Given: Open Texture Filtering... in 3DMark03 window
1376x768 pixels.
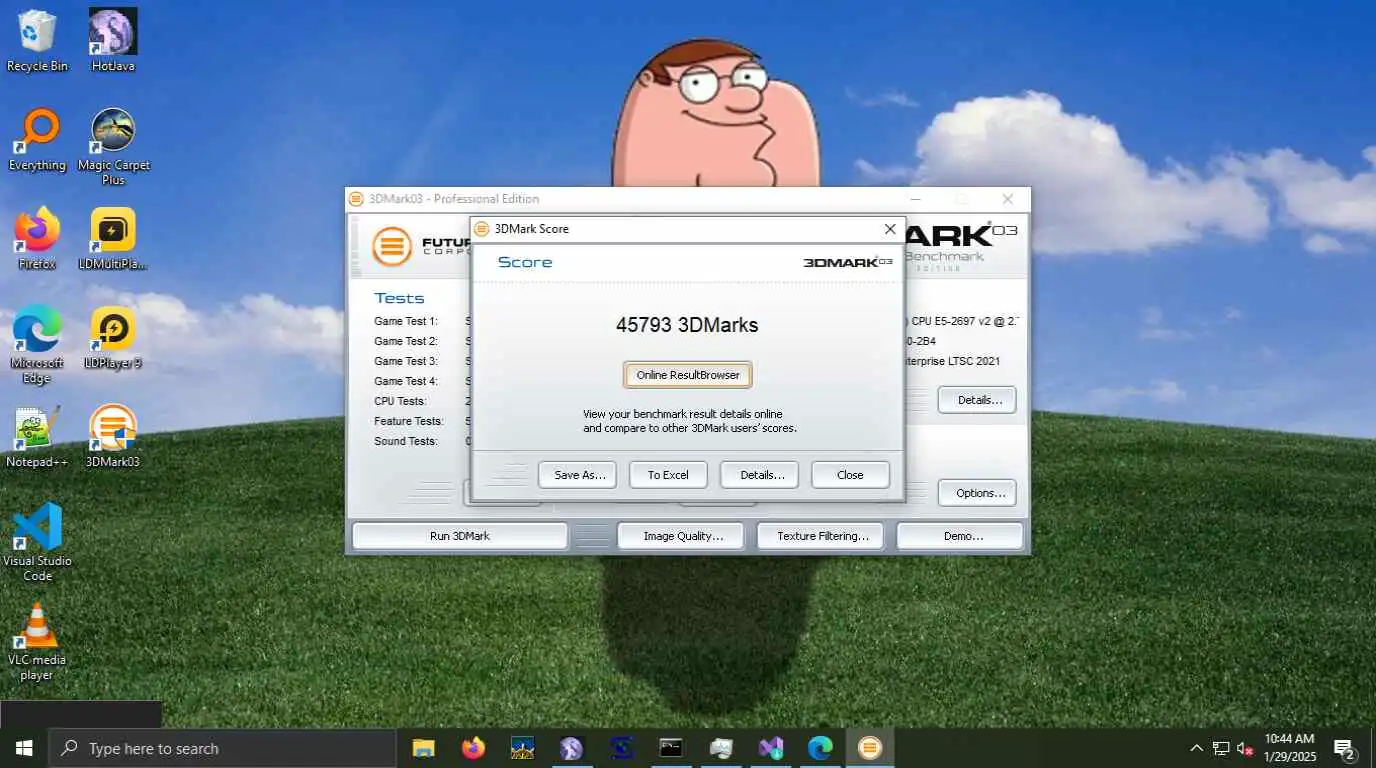Looking at the screenshot, I should point(820,536).
